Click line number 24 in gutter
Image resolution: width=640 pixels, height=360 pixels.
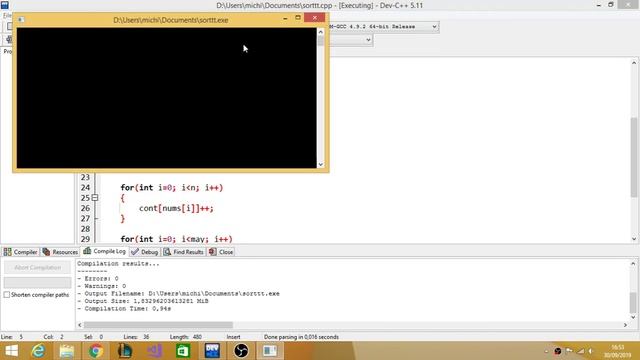coord(85,188)
